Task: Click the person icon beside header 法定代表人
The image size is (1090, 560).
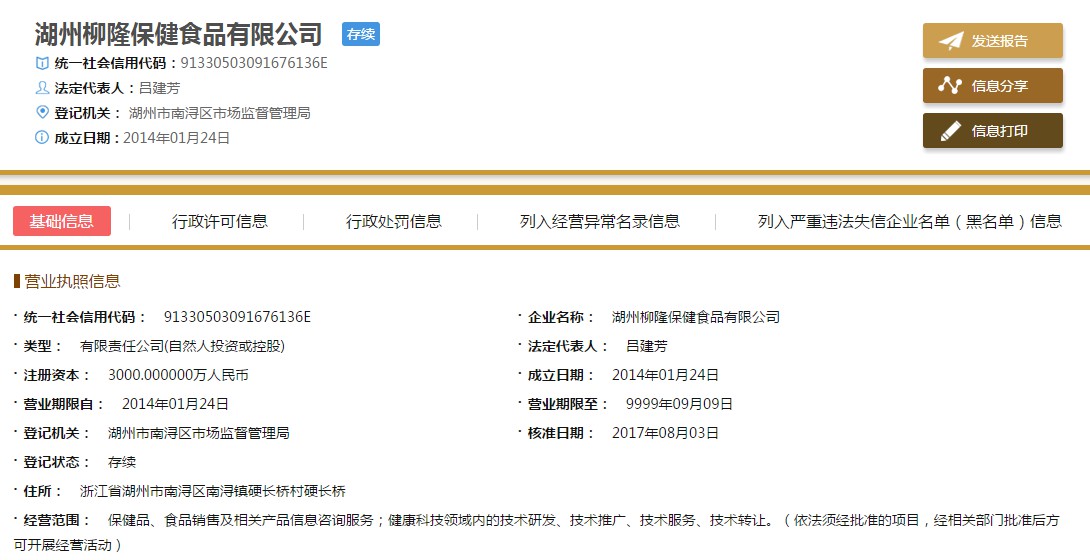Action: pyautogui.click(x=42, y=88)
